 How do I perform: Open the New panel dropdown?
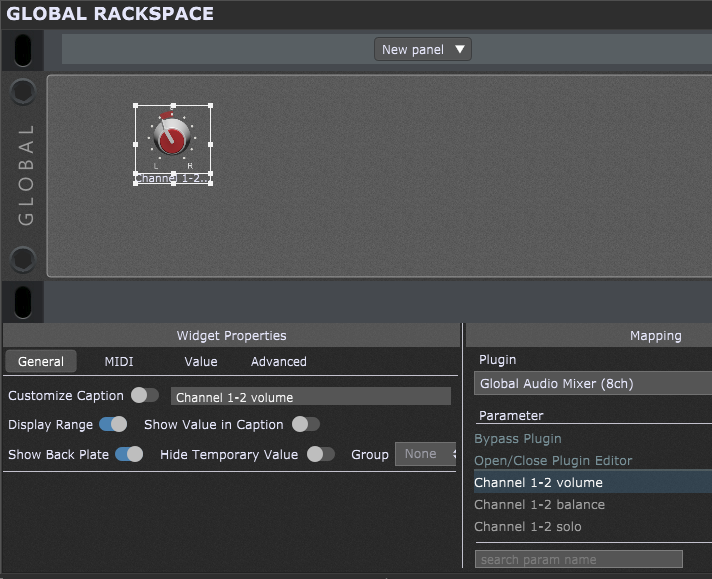pos(423,49)
